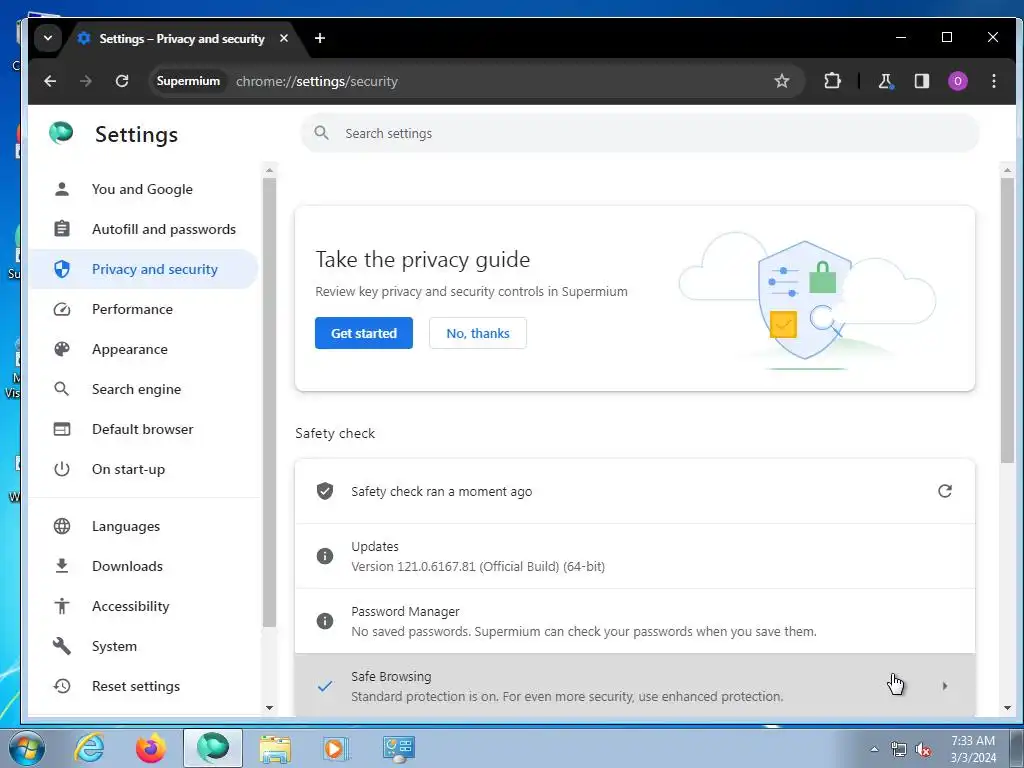Open Performance settings
1024x768 pixels.
pos(142,309)
